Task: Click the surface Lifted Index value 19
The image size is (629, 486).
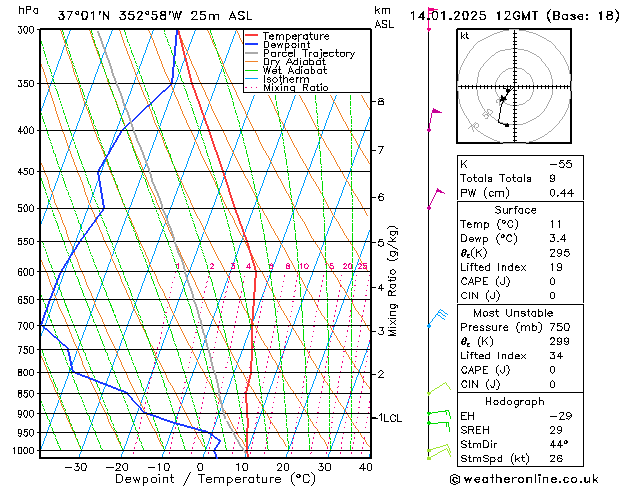Action: tap(556, 267)
